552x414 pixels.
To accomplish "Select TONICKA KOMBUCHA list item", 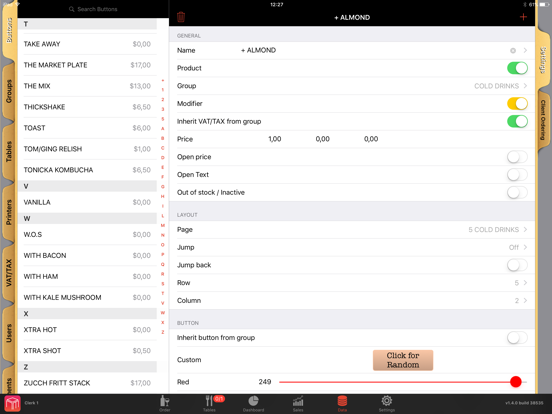I will point(87,170).
